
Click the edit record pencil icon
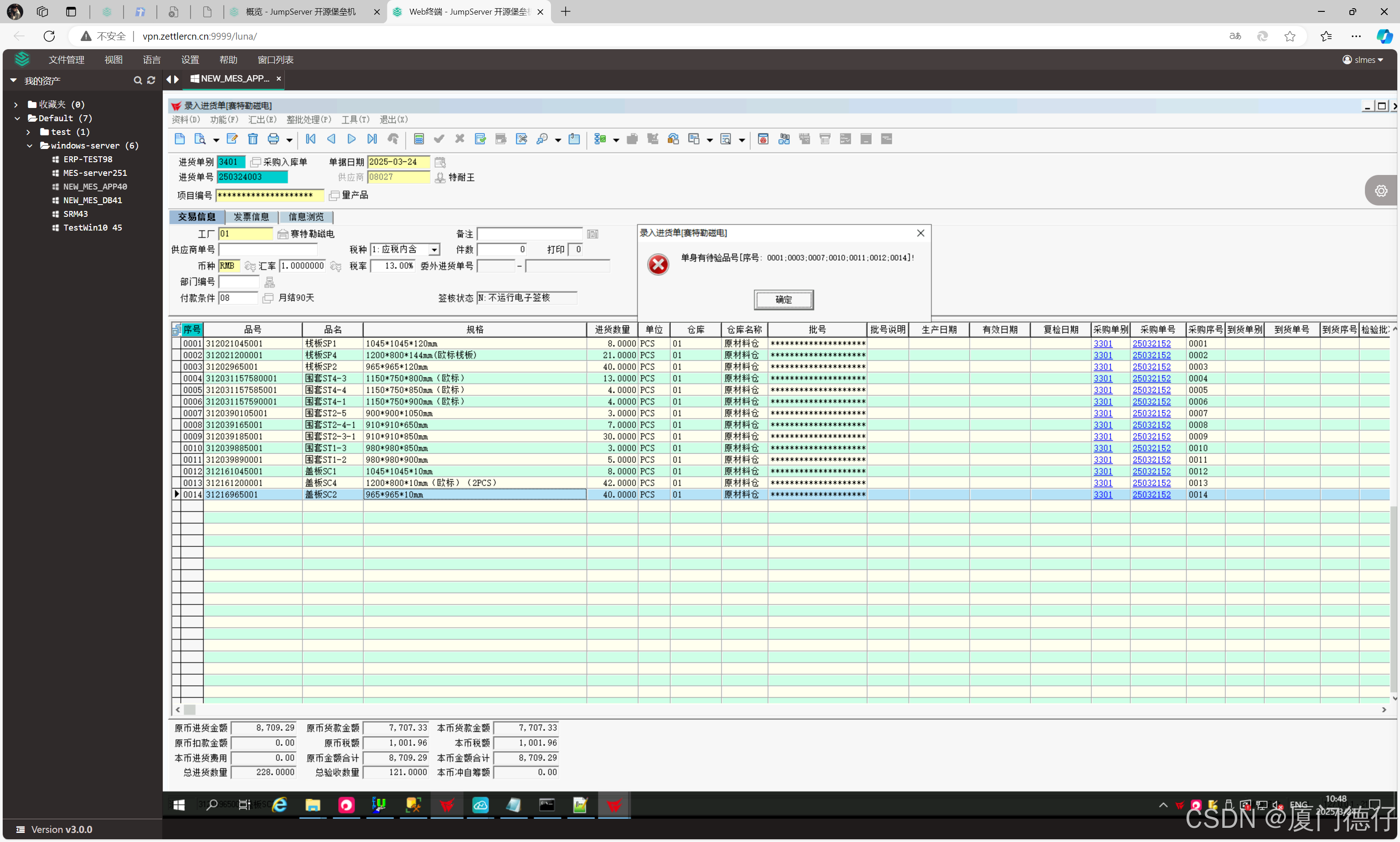coord(232,139)
